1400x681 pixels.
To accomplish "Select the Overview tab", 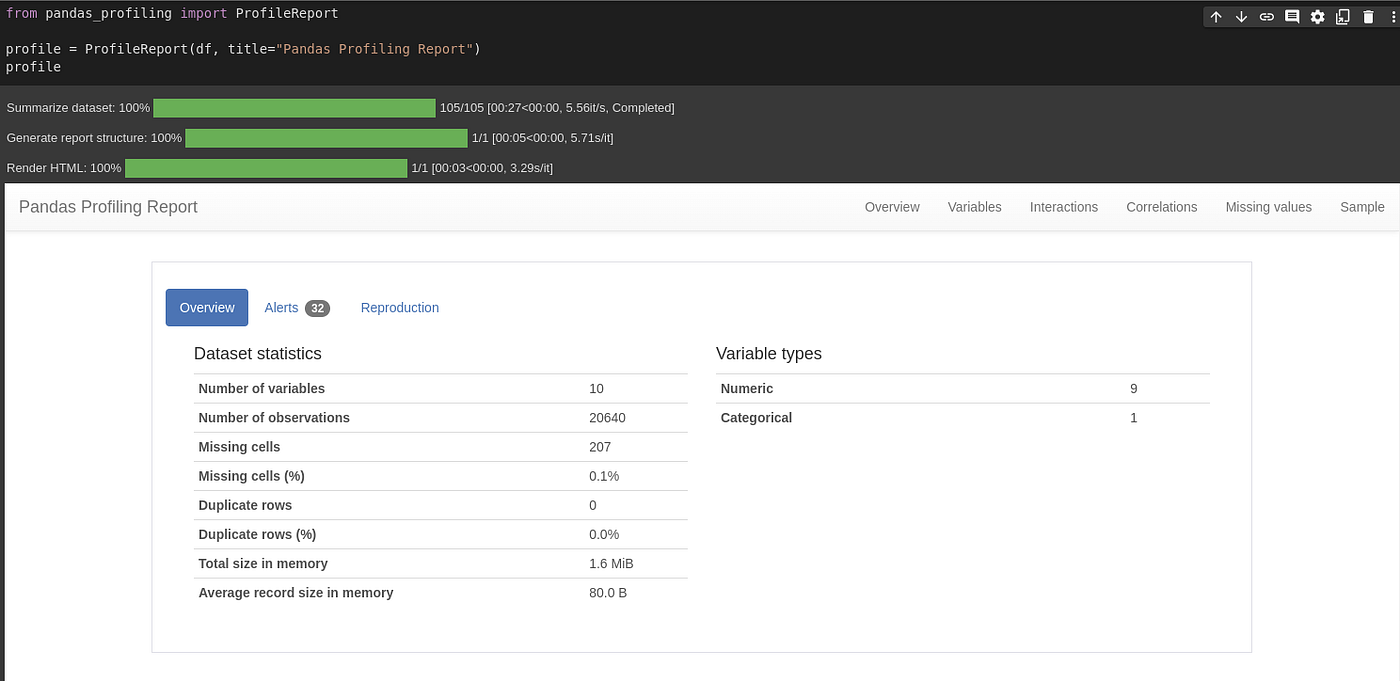I will pyautogui.click(x=207, y=307).
